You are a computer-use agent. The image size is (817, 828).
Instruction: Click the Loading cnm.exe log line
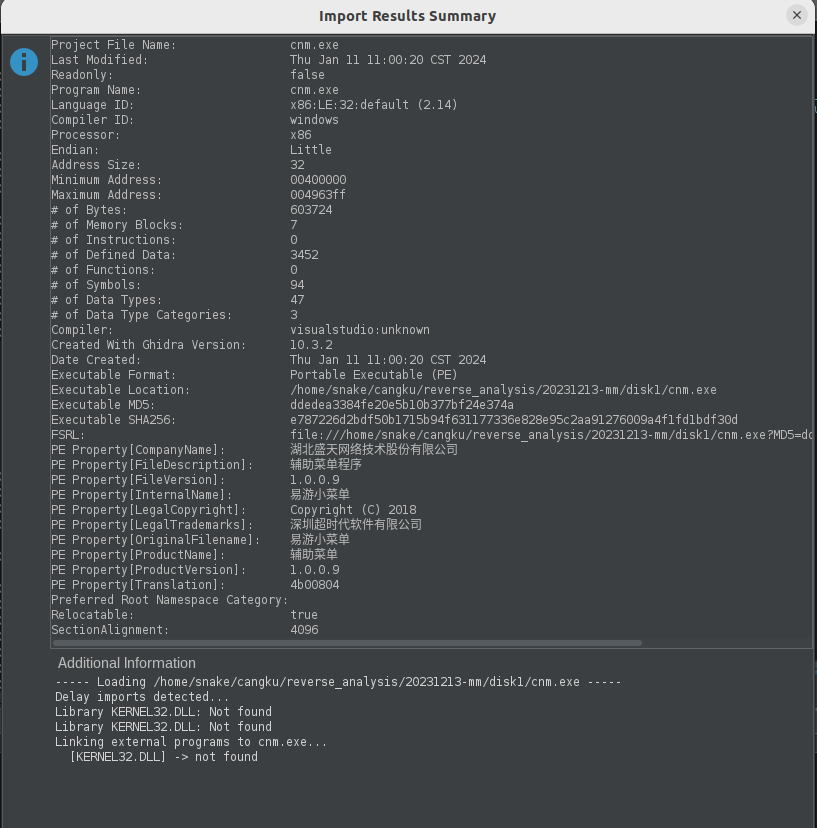pyautogui.click(x=338, y=682)
